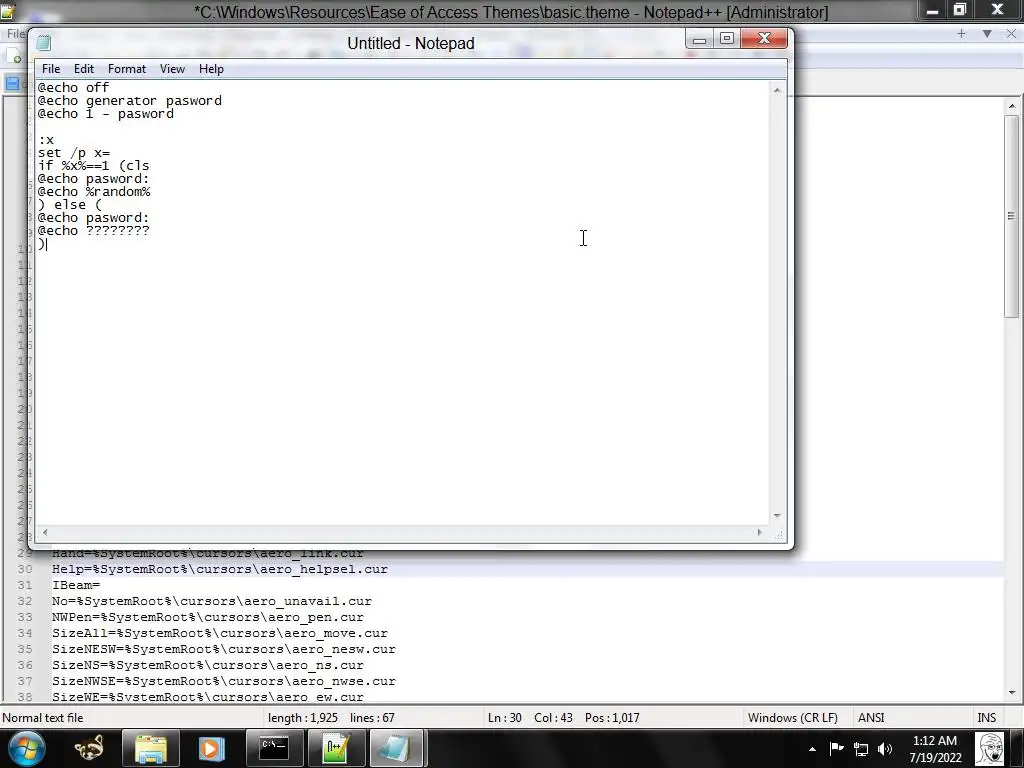Click the 'if %x%==1 (cls' line
This screenshot has width=1024, height=768.
tap(93, 166)
